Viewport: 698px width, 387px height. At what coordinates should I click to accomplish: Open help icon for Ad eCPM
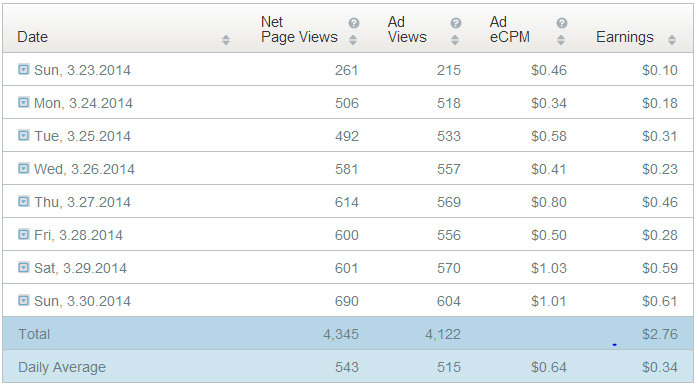(x=562, y=23)
